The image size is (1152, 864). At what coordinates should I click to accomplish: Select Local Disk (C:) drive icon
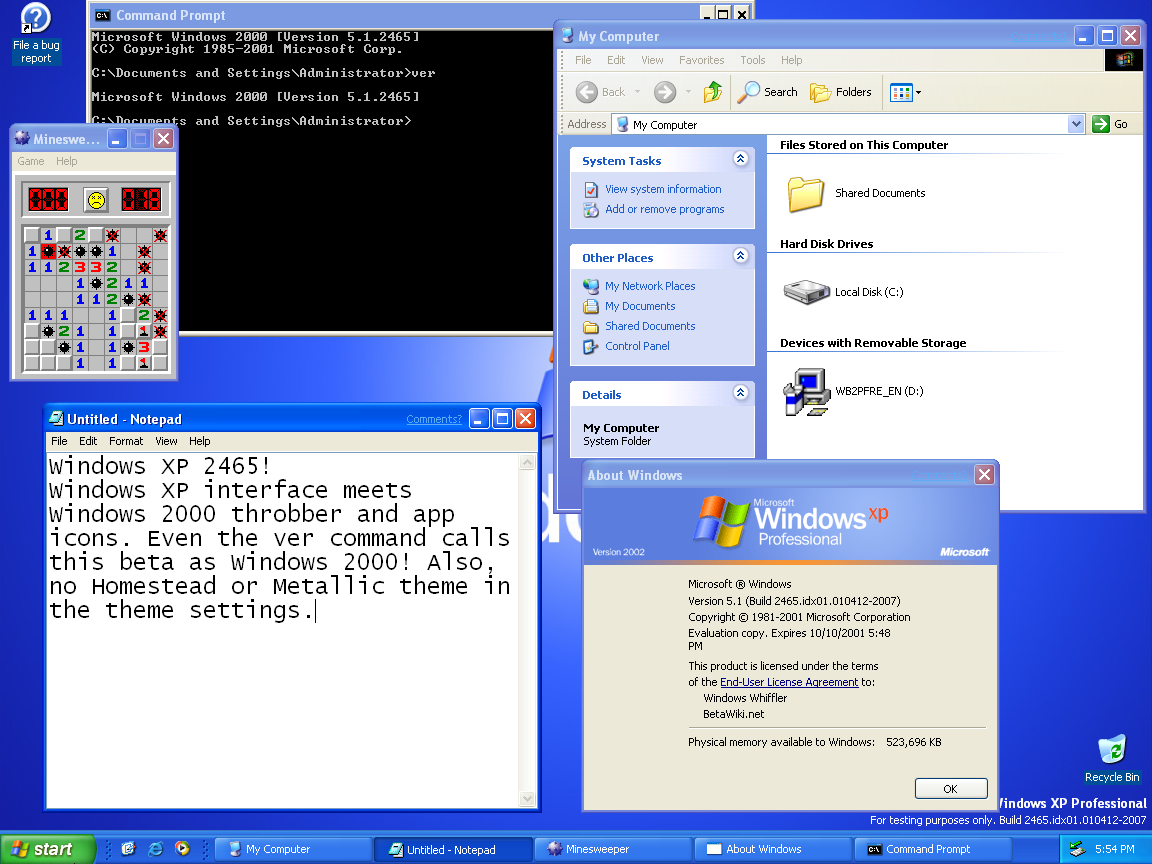click(x=806, y=292)
